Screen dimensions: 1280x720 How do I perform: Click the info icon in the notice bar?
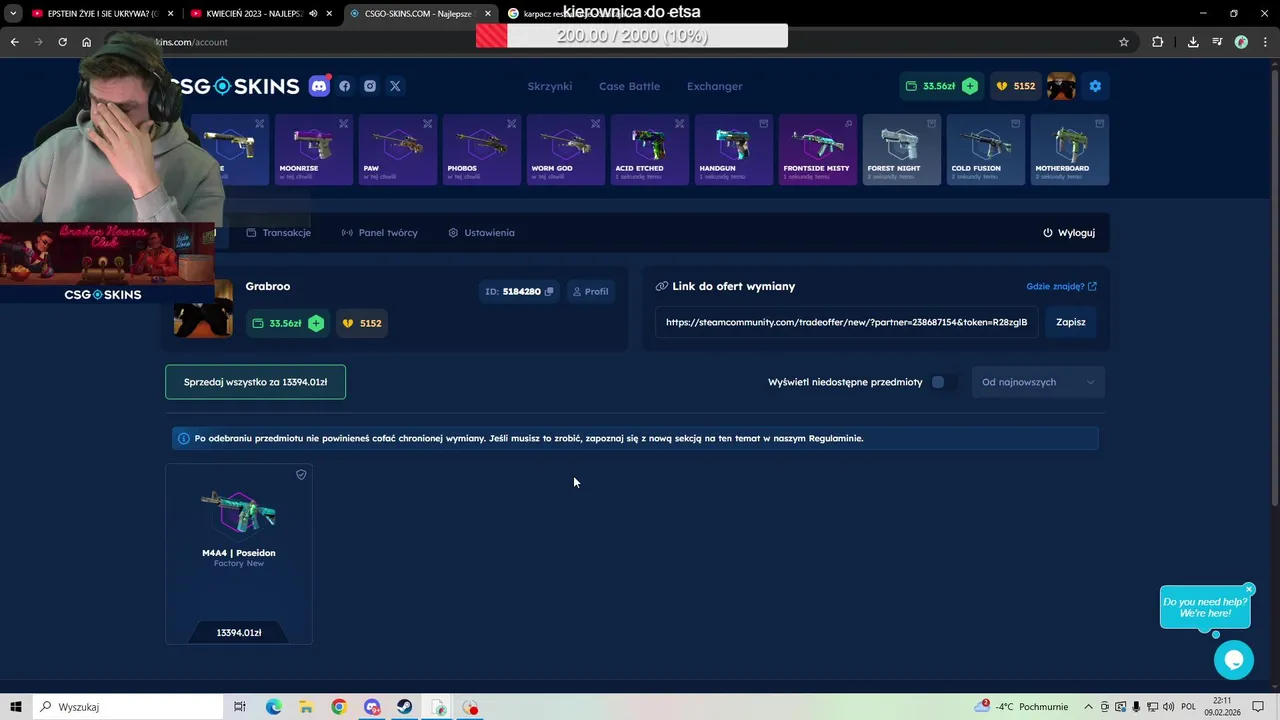(183, 438)
